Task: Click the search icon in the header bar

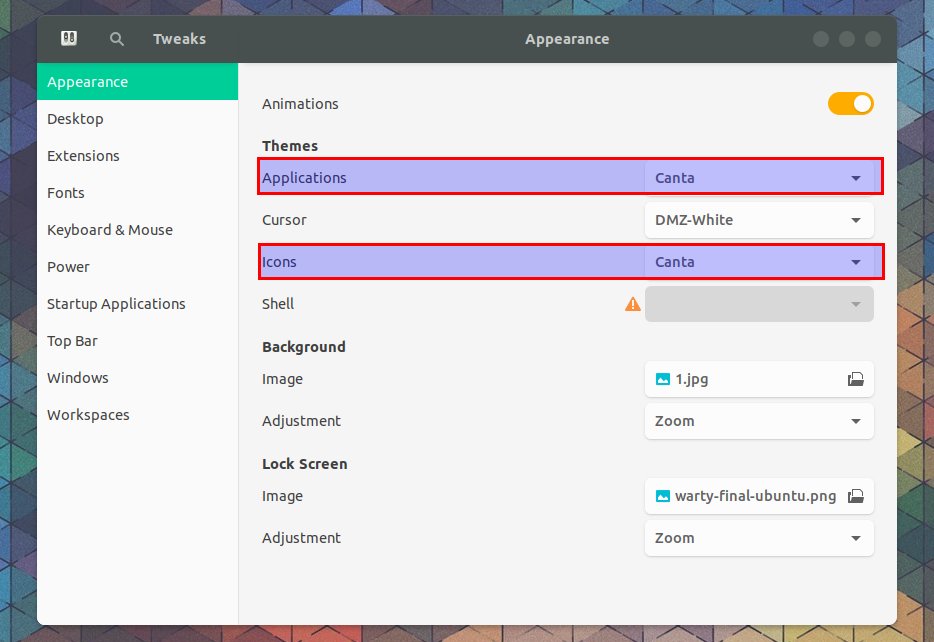Action: 116,39
